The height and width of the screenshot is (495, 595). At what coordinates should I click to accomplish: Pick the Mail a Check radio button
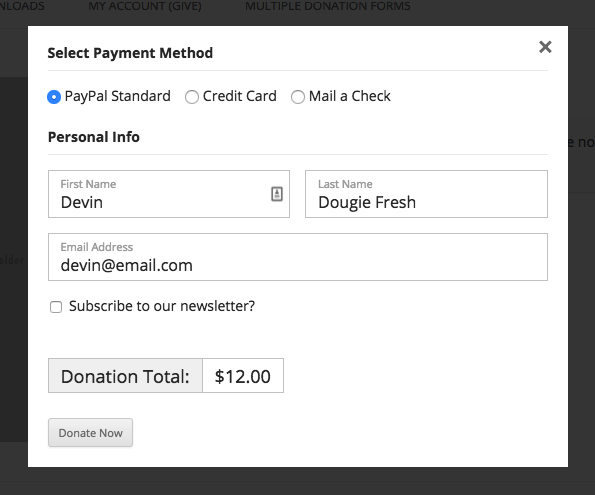click(x=298, y=97)
